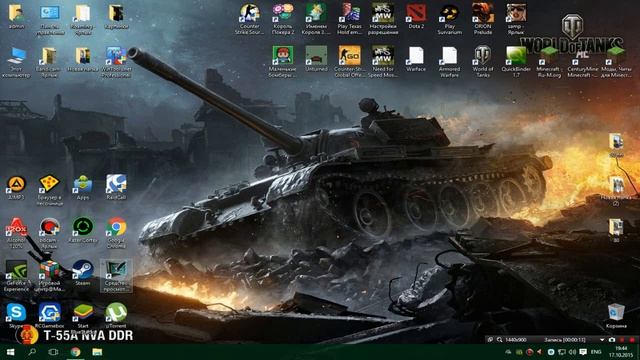Launch Play Texas Hold'em shortcut
Image resolution: width=640 pixels, height=360 pixels.
349,19
